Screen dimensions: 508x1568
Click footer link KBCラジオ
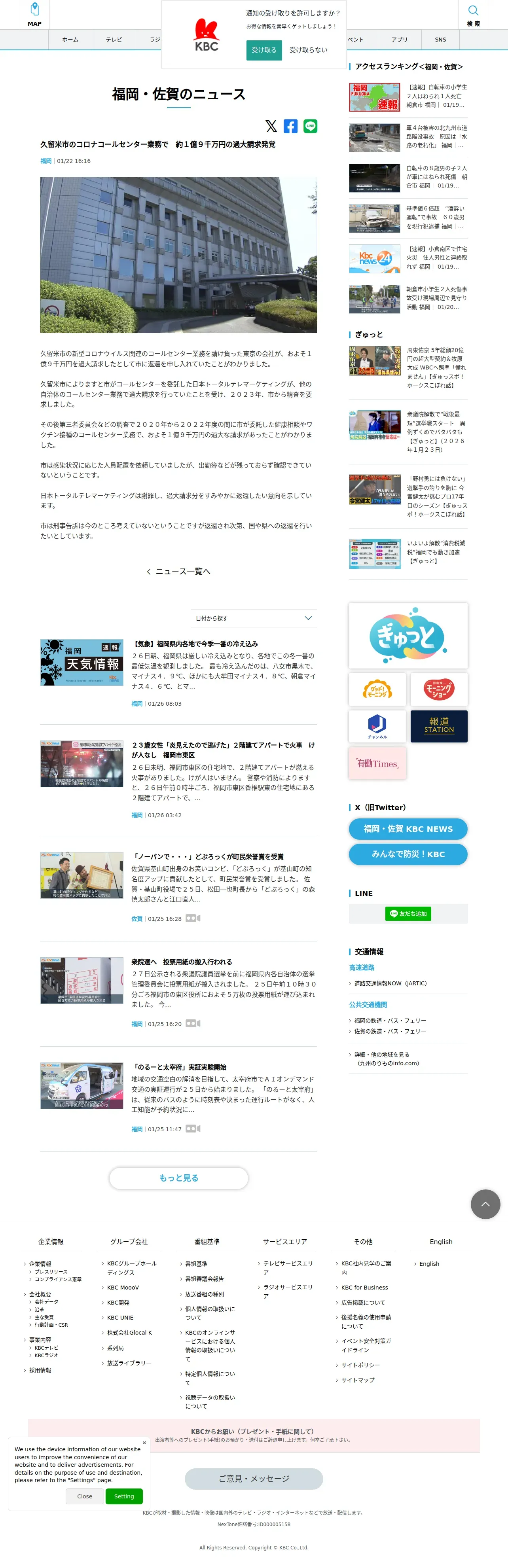coord(46,1356)
